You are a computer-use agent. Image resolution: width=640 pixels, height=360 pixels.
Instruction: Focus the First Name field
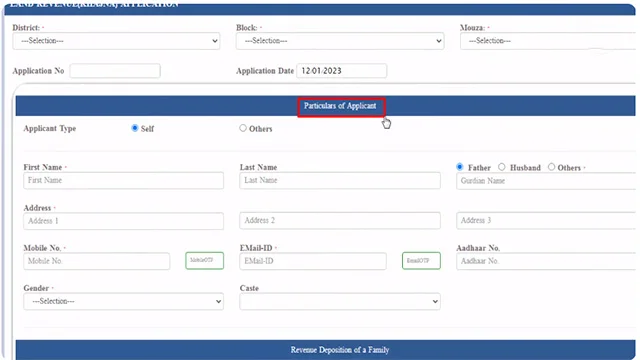click(123, 180)
